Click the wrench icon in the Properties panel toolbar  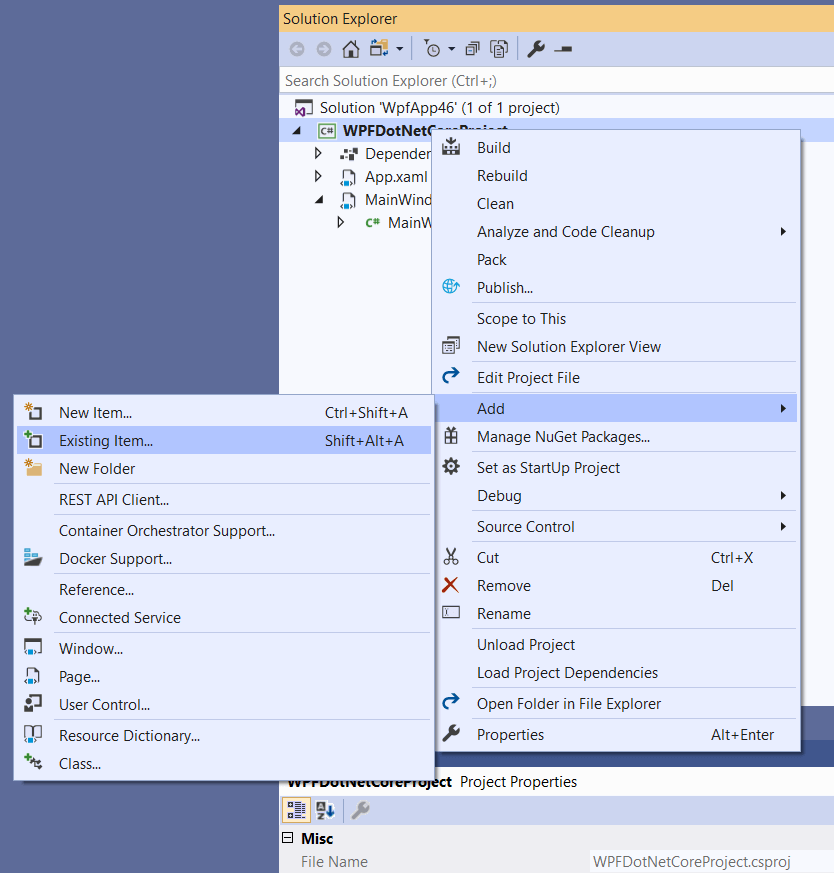358,810
